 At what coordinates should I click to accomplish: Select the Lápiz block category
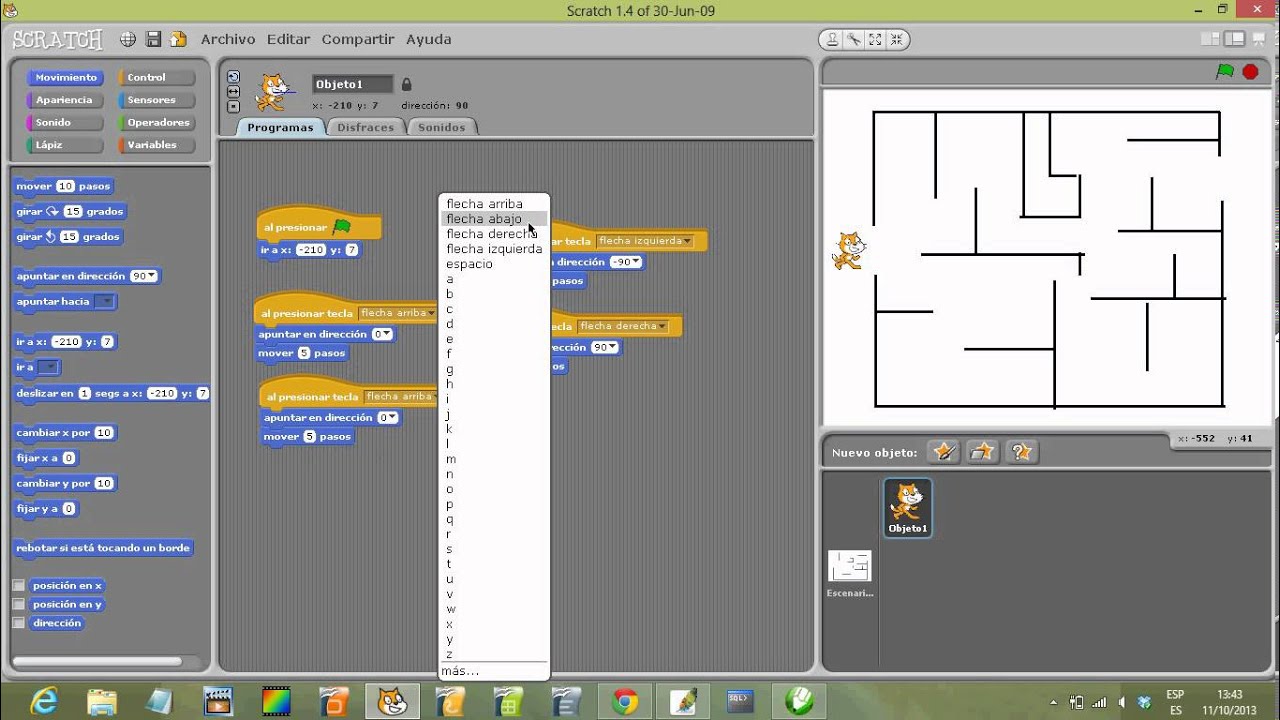tap(65, 145)
